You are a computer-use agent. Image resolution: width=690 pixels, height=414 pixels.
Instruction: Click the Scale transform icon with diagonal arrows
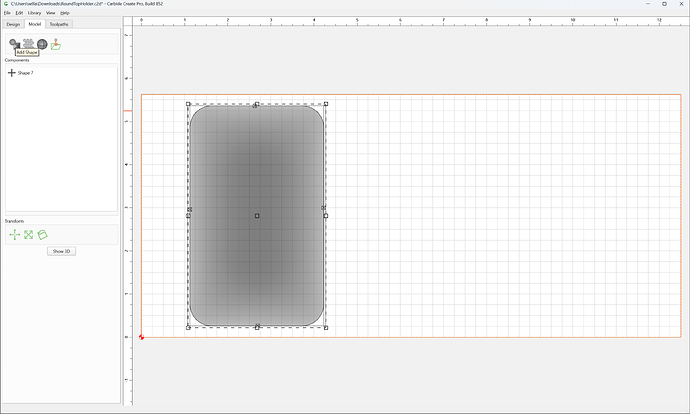(x=29, y=235)
